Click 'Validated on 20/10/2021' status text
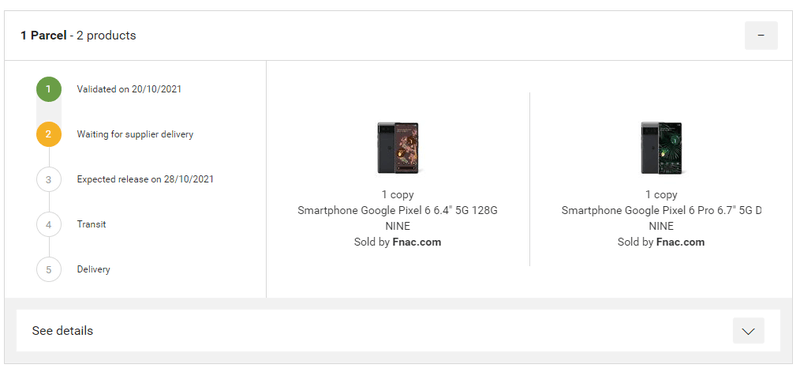800x372 pixels. point(129,89)
